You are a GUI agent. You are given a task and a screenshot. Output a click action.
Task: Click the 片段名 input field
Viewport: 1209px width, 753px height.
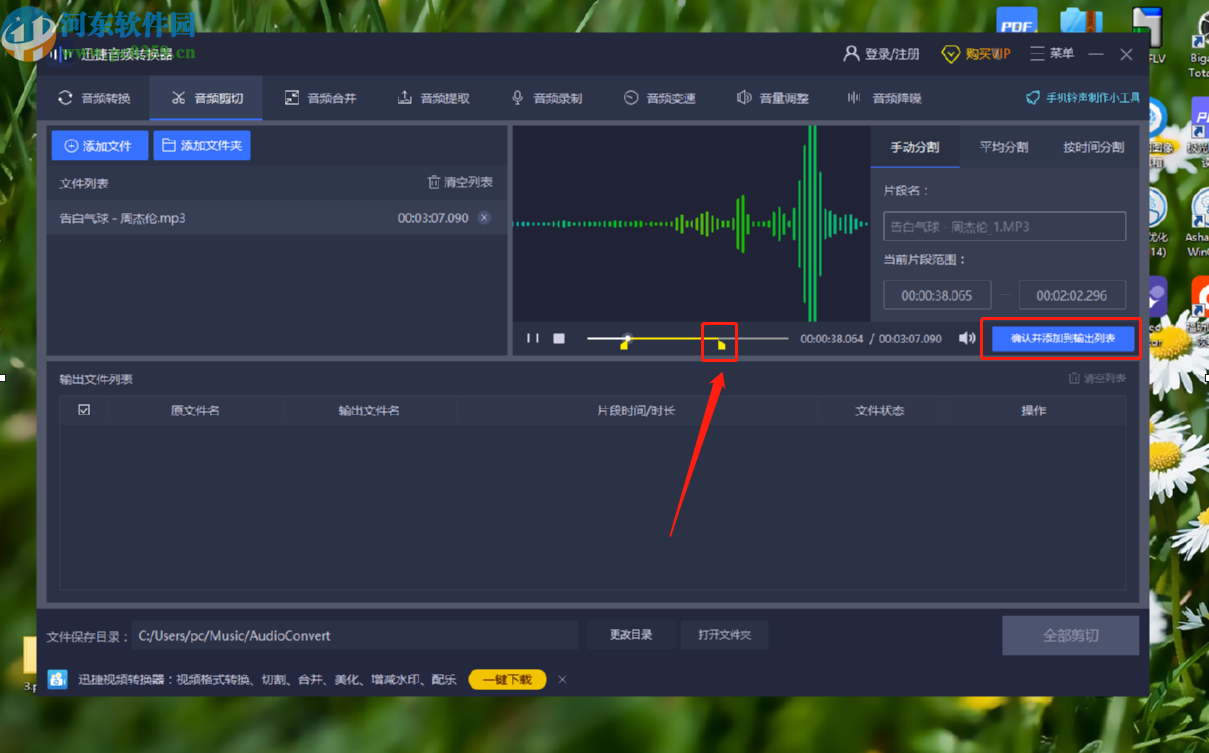[x=1004, y=227]
